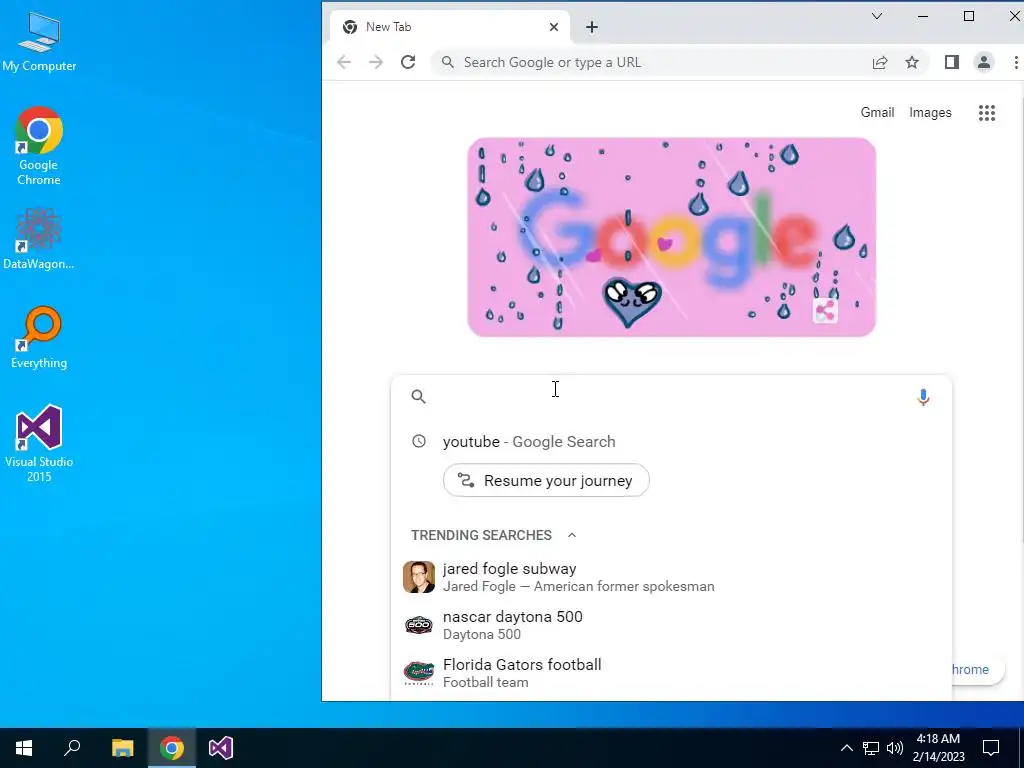This screenshot has height=768, width=1024.
Task: Open DataWagon desktop shortcut
Action: click(39, 239)
